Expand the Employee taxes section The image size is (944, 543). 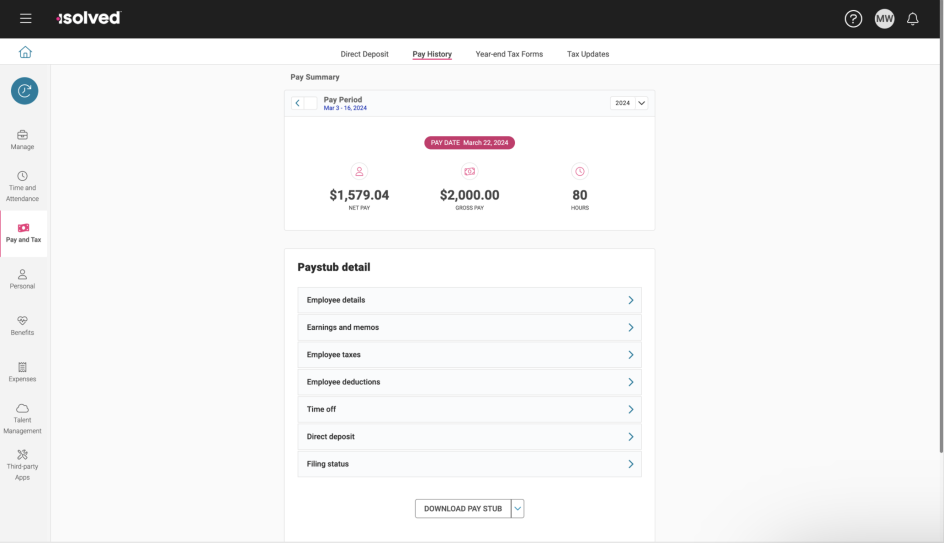click(469, 355)
